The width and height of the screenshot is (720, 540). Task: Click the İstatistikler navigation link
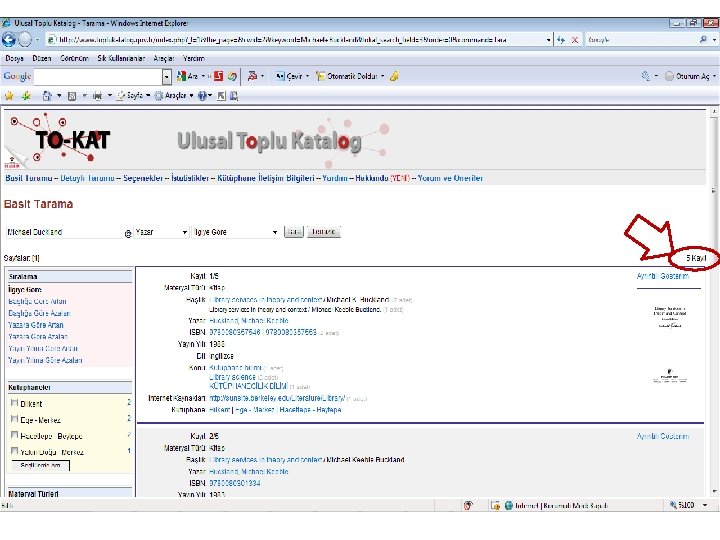click(190, 178)
